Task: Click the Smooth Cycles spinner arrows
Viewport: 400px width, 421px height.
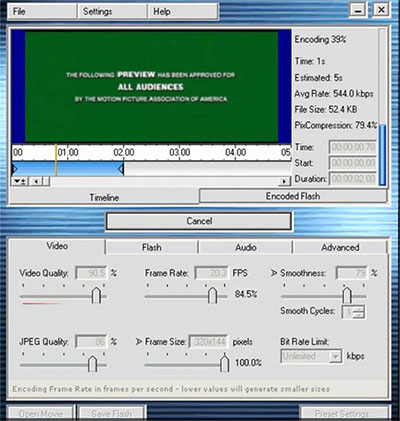Action: 359,312
